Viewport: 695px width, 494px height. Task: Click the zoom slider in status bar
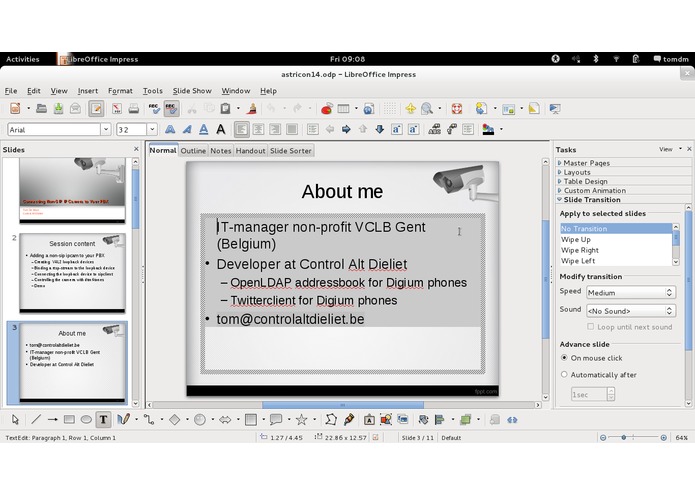[x=633, y=437]
